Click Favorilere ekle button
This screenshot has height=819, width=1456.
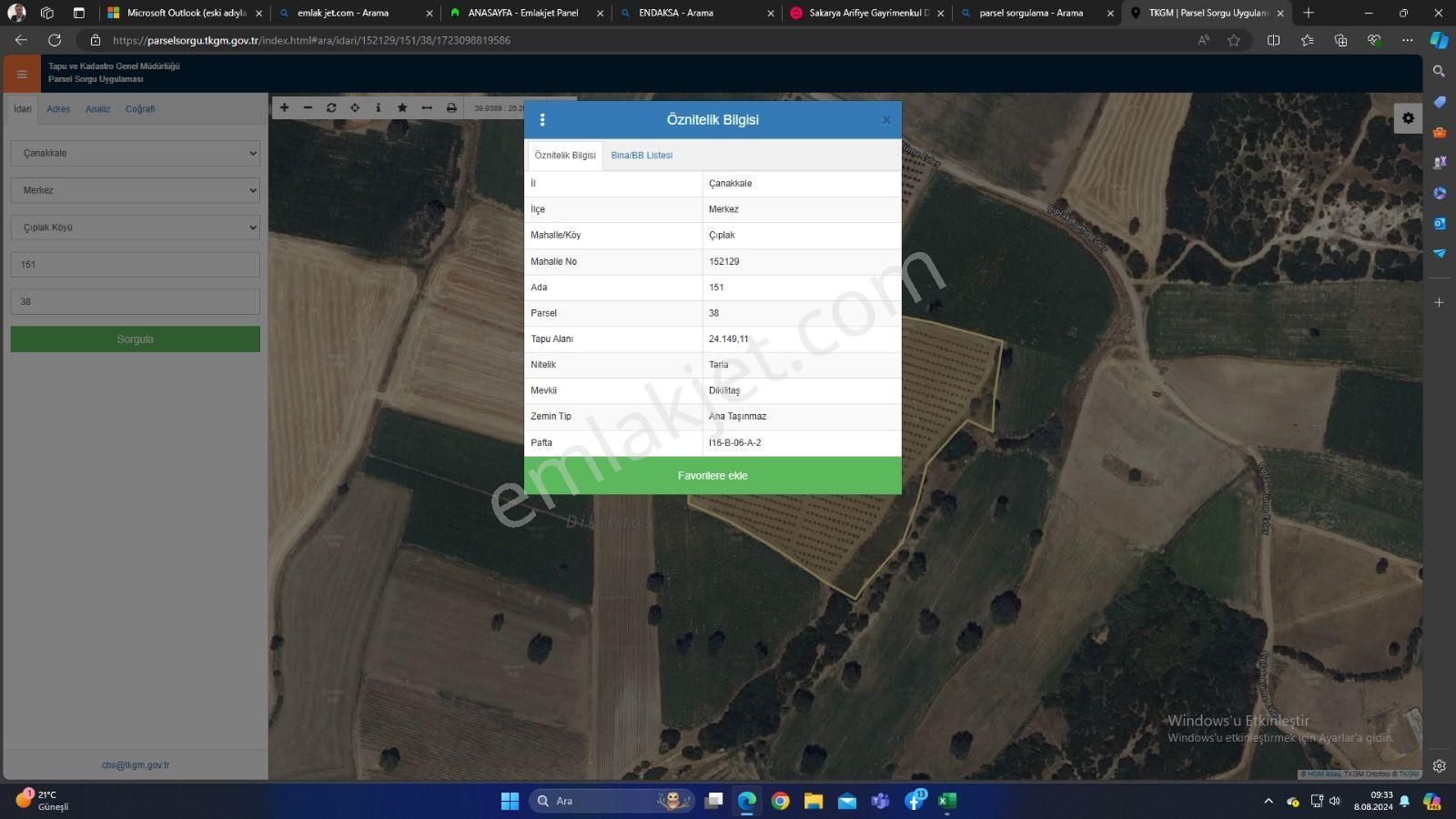click(x=713, y=476)
